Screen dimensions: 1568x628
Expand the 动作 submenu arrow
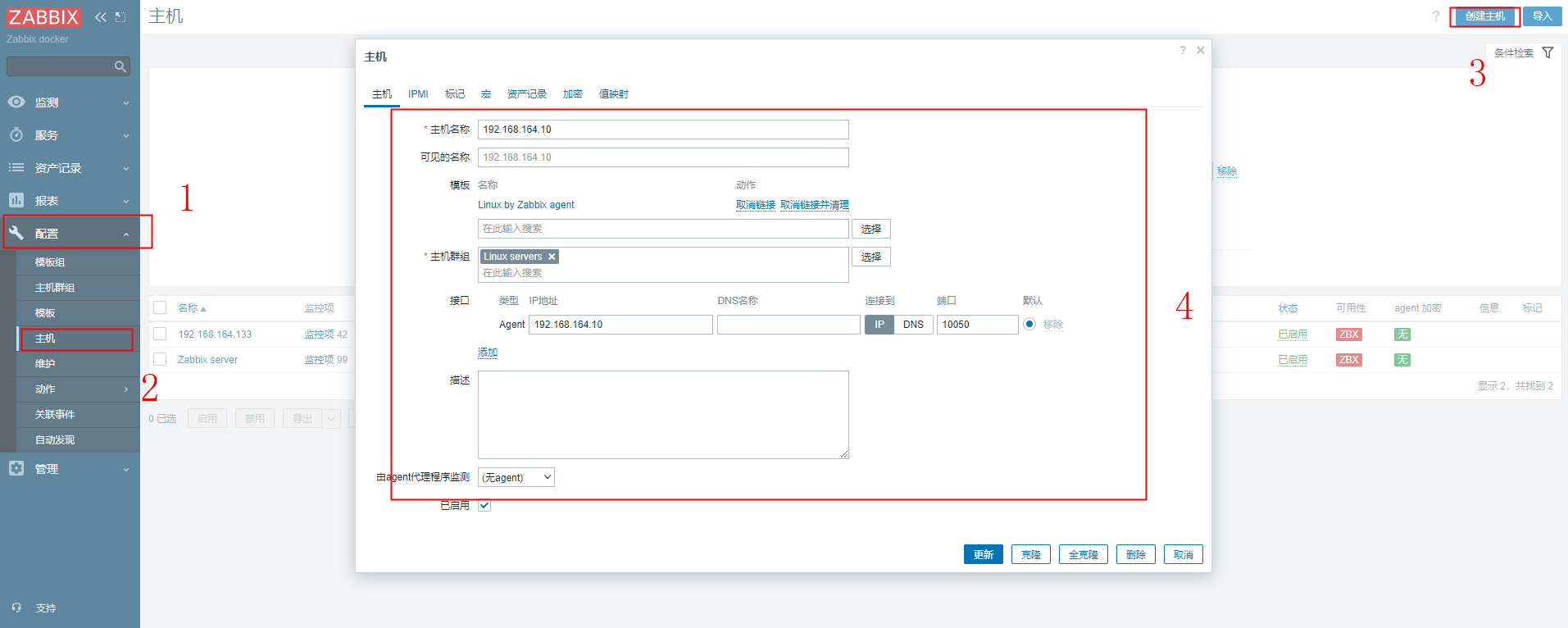coord(126,389)
